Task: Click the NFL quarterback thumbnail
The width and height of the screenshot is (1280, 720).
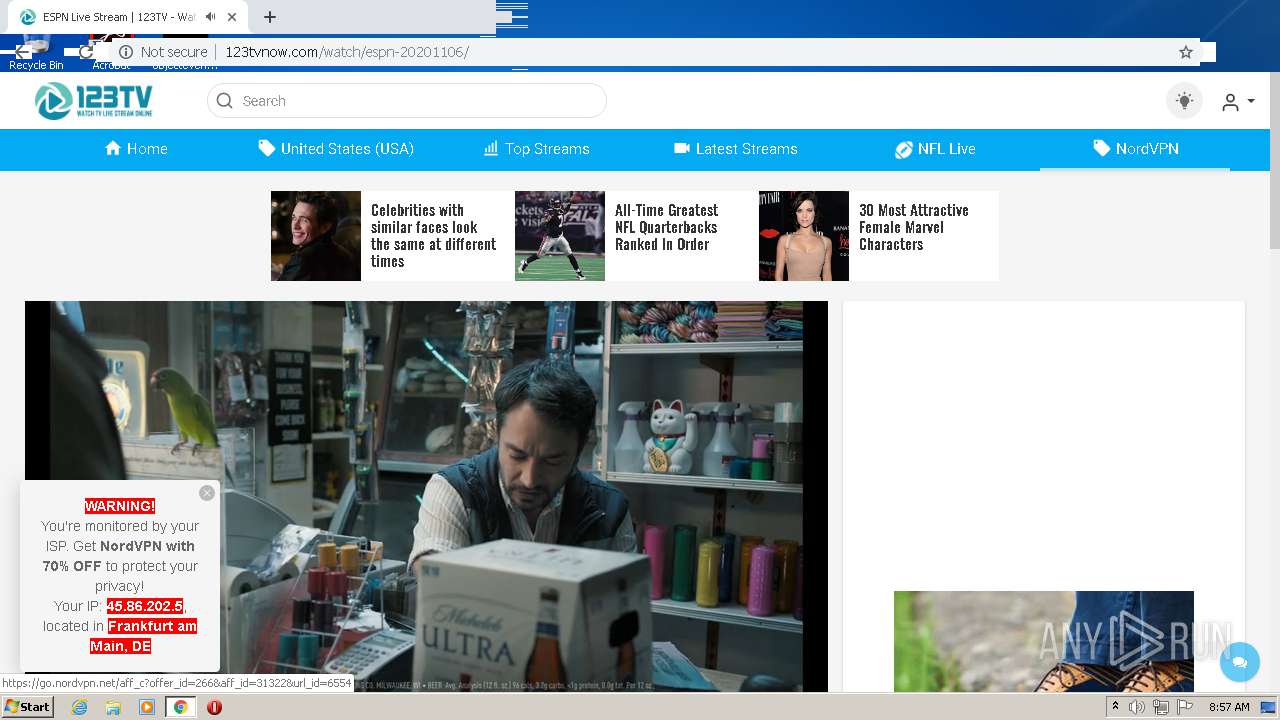Action: point(560,236)
